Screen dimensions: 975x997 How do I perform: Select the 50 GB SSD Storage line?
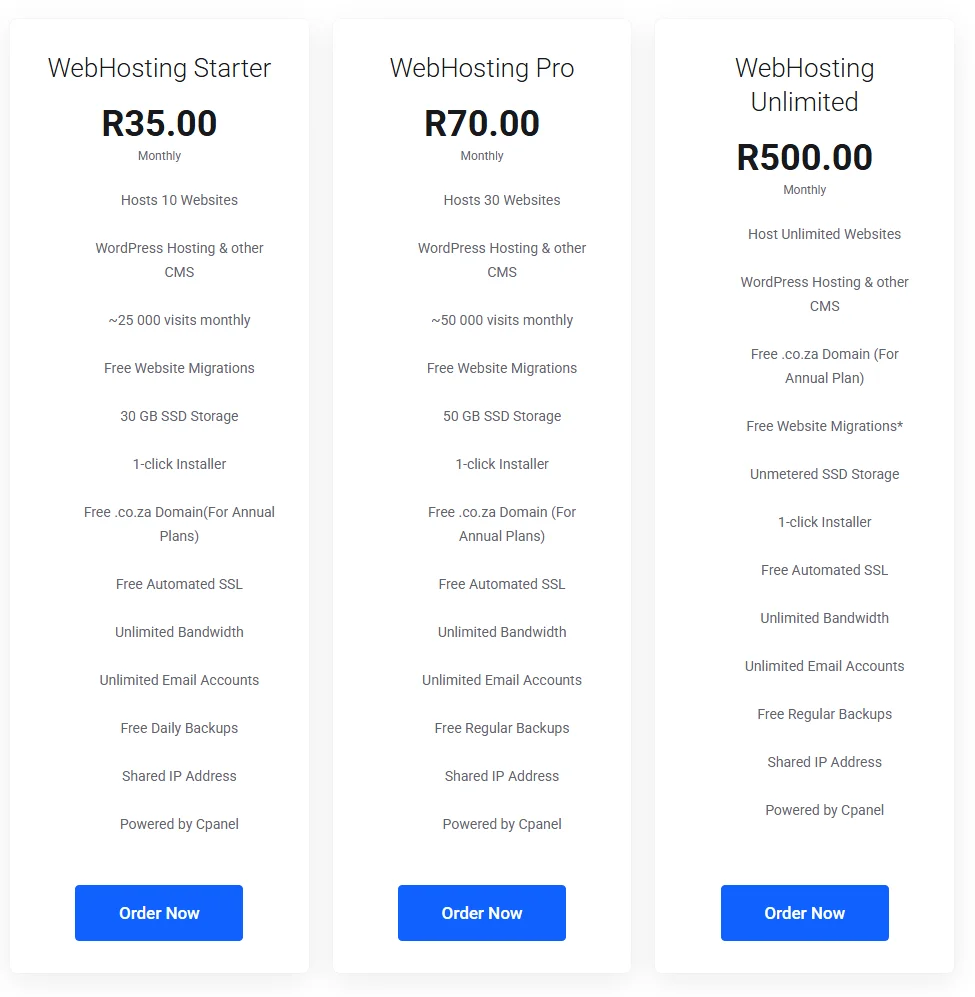click(502, 416)
